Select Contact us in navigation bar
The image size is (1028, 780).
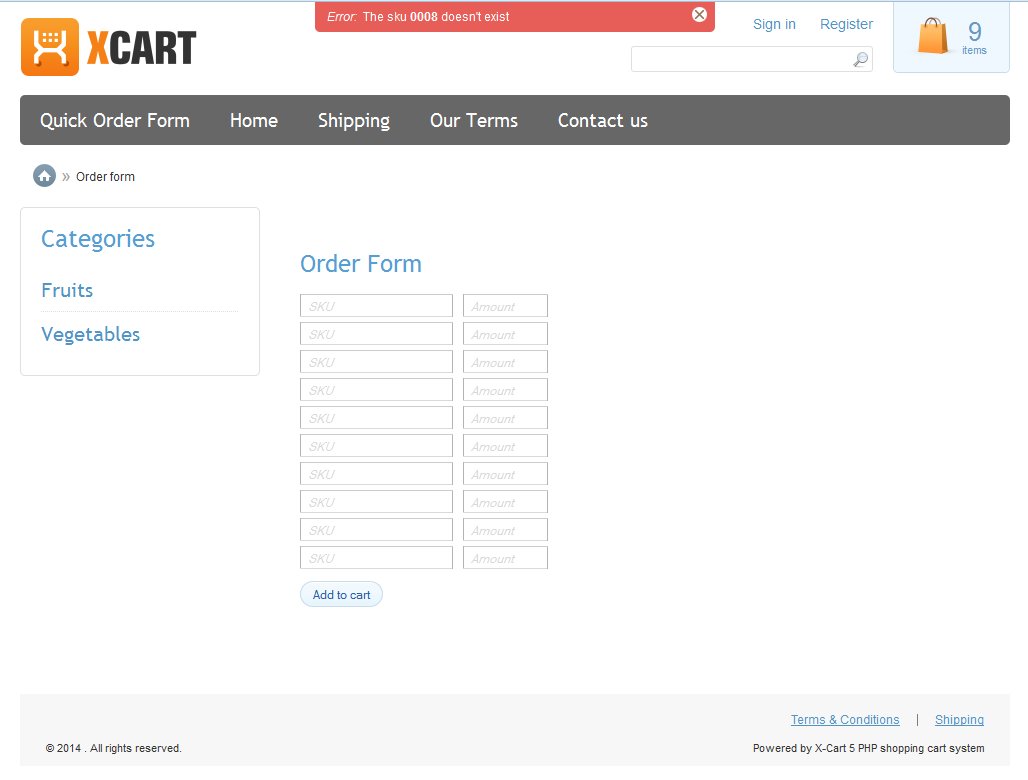603,121
